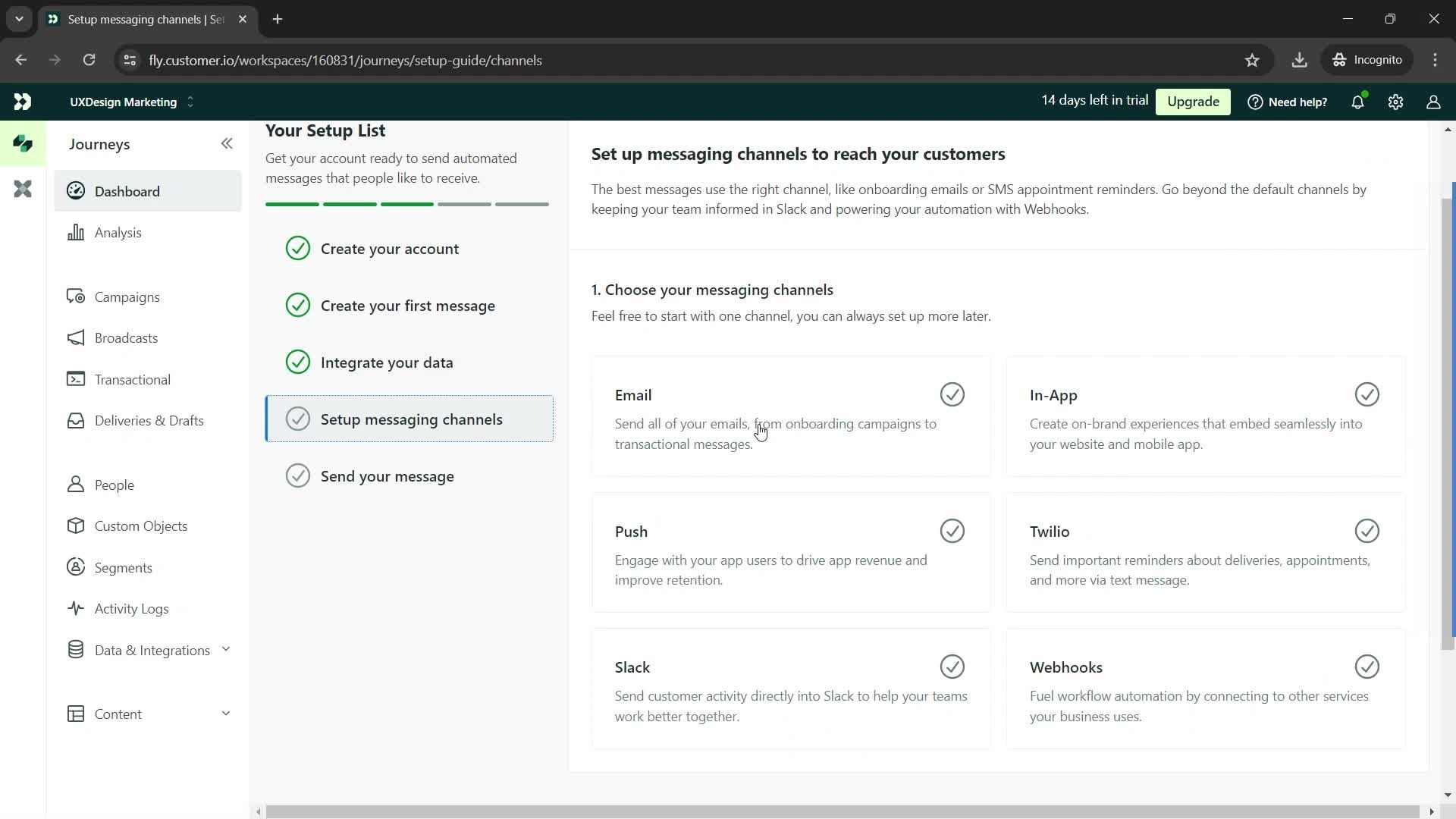Click the Dashboard menu item
Screen dimensions: 1456x819
click(127, 191)
